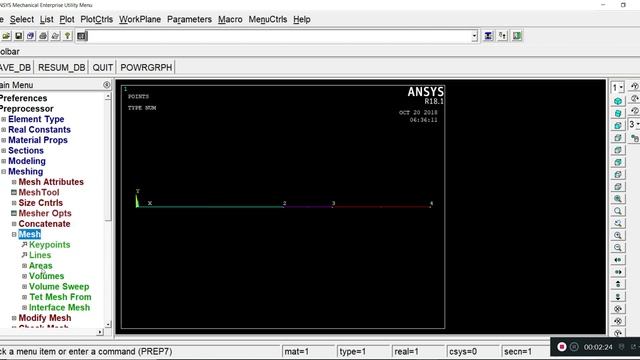The width and height of the screenshot is (640, 360).
Task: Pan the model left with arrow icon
Action: [618, 260]
